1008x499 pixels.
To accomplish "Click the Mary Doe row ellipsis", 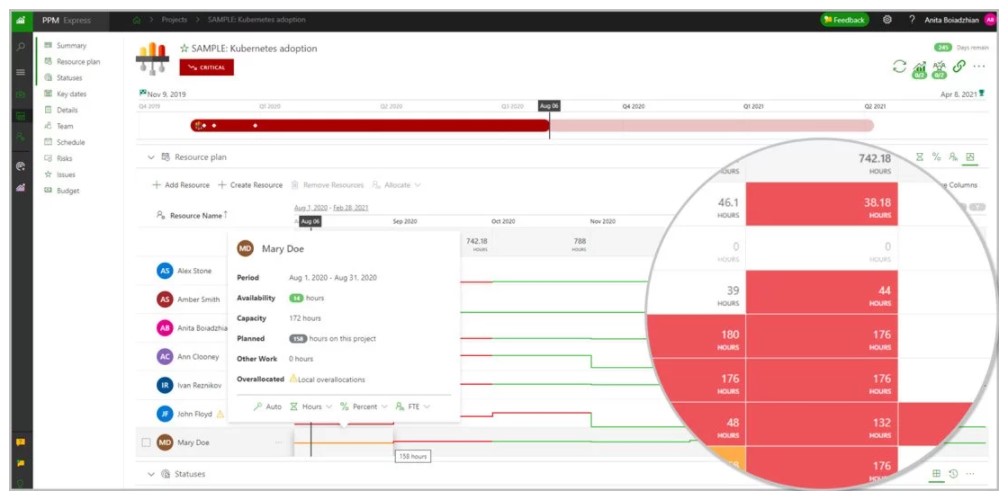I will [278, 442].
